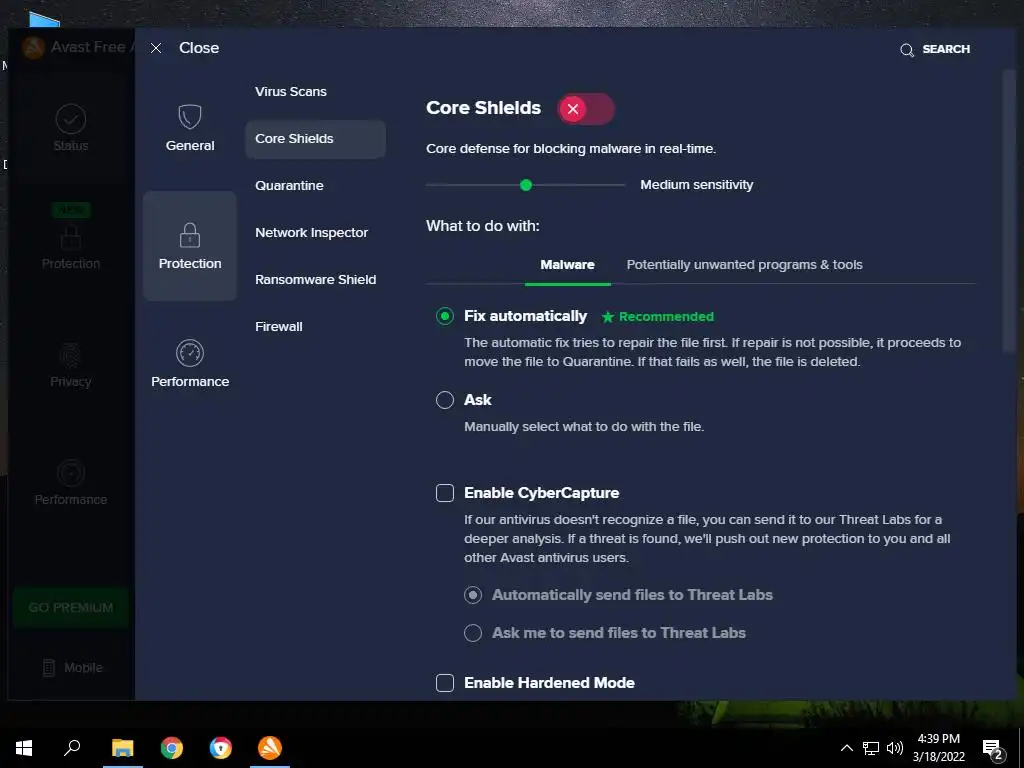Click the Avast logo in title bar
This screenshot has width=1024, height=768.
coord(34,47)
